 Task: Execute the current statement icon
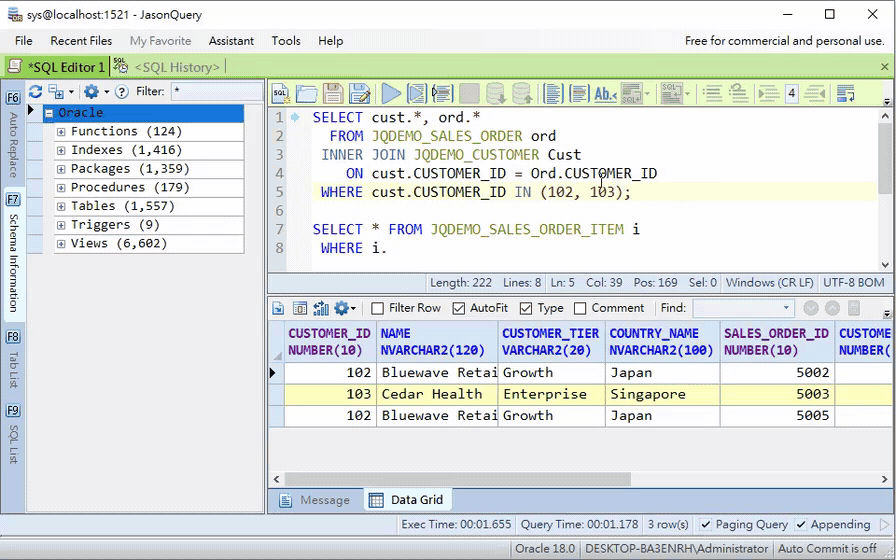pyautogui.click(x=417, y=93)
